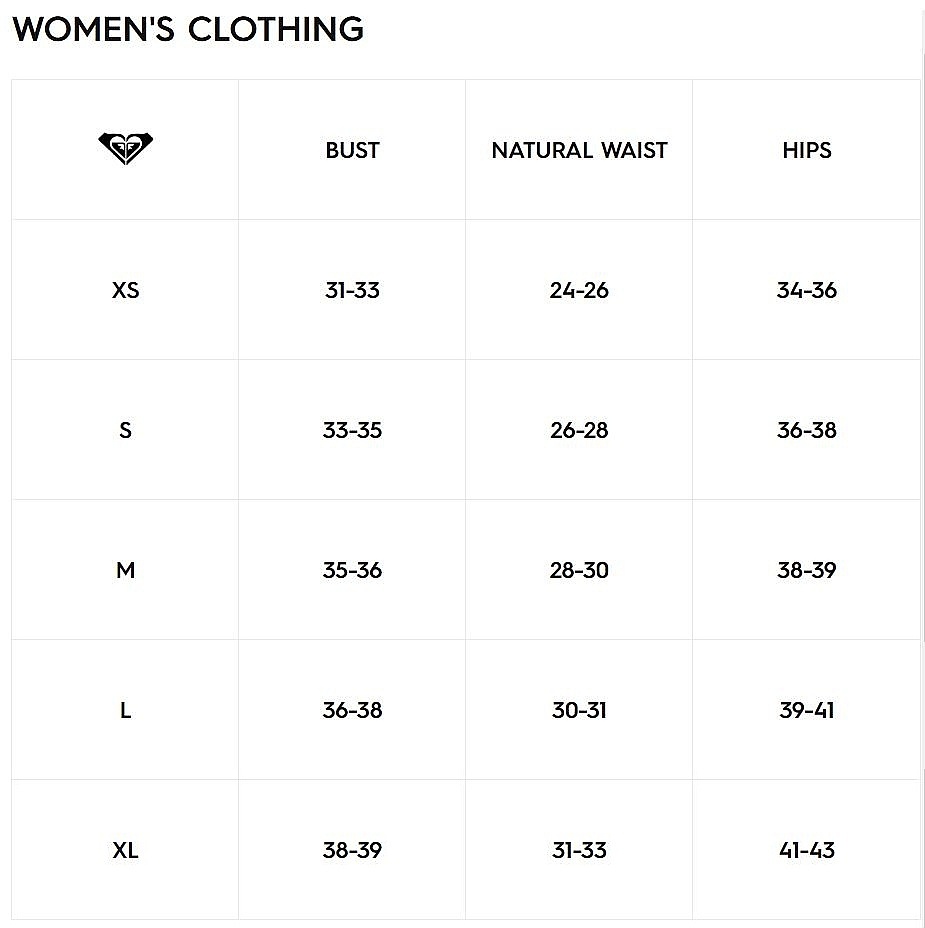925x928 pixels.
Task: Click the 31-33 bust cell for XS
Action: point(352,290)
